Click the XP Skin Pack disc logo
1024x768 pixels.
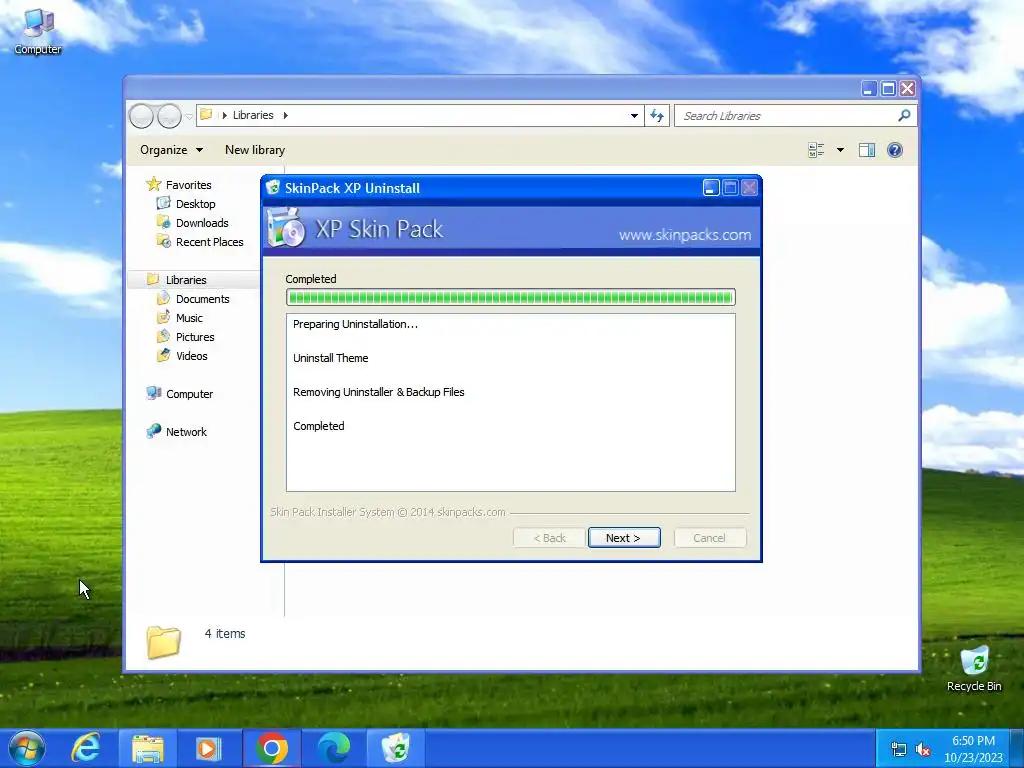click(286, 228)
